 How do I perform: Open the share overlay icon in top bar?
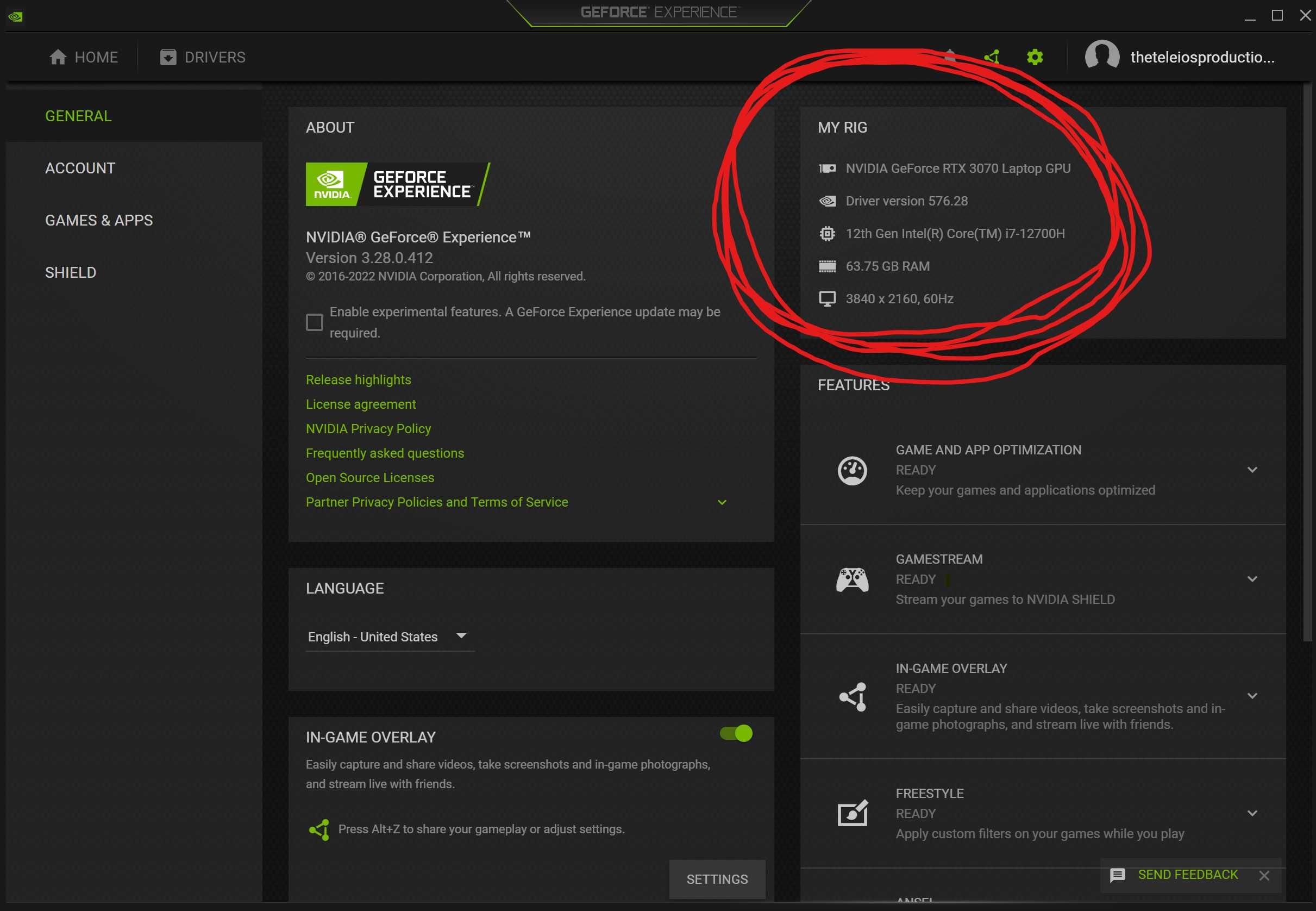coord(992,57)
